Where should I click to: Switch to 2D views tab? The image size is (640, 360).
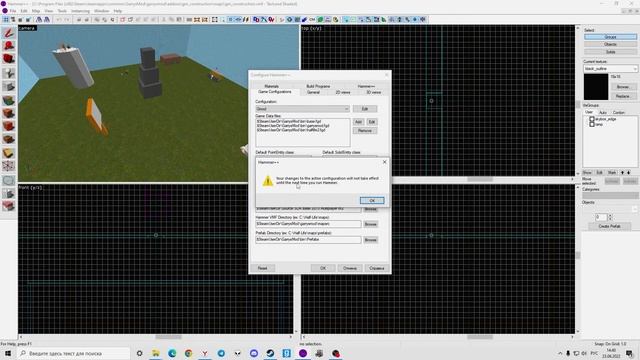[x=343, y=92]
